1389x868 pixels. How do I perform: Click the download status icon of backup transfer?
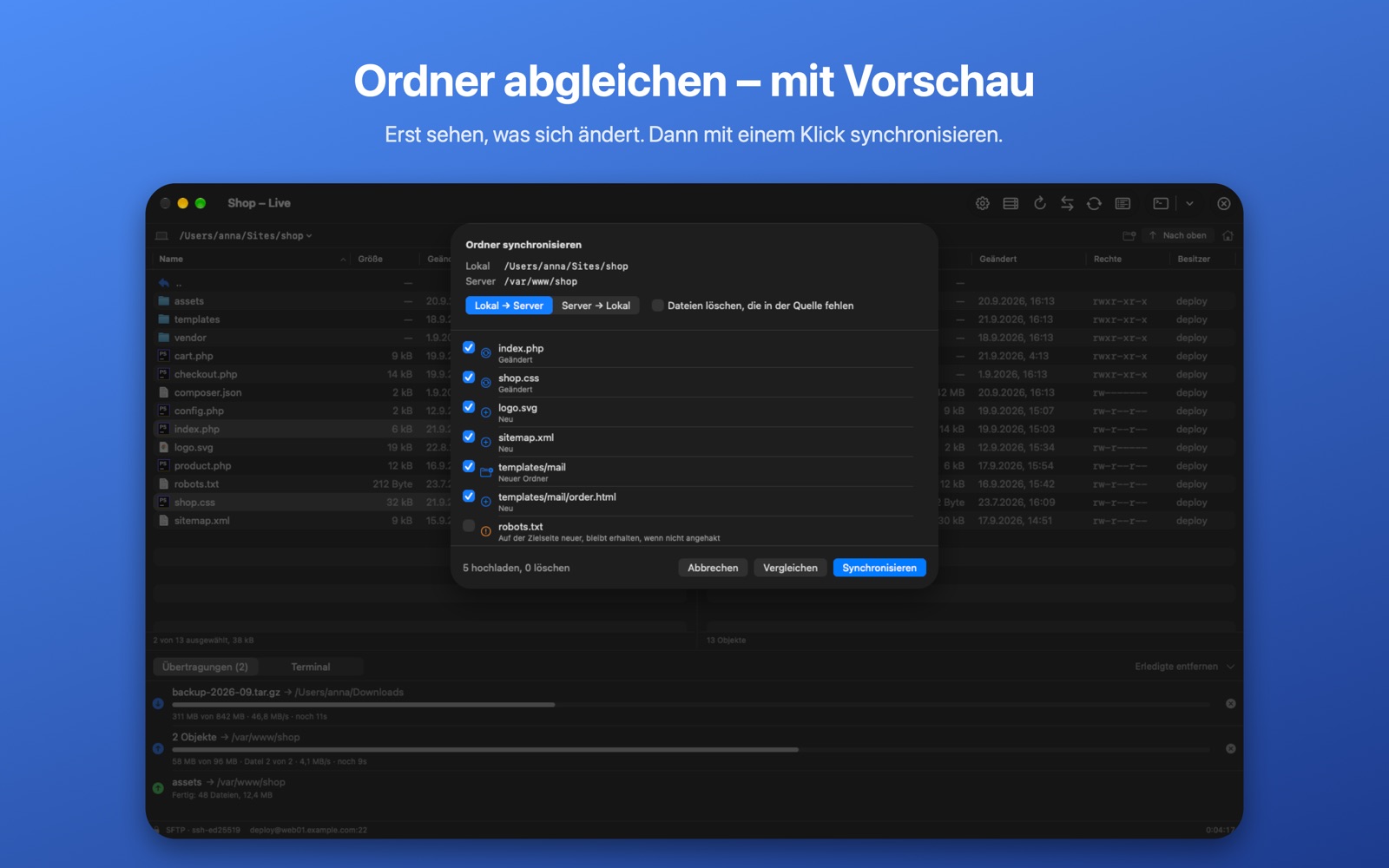click(x=158, y=704)
